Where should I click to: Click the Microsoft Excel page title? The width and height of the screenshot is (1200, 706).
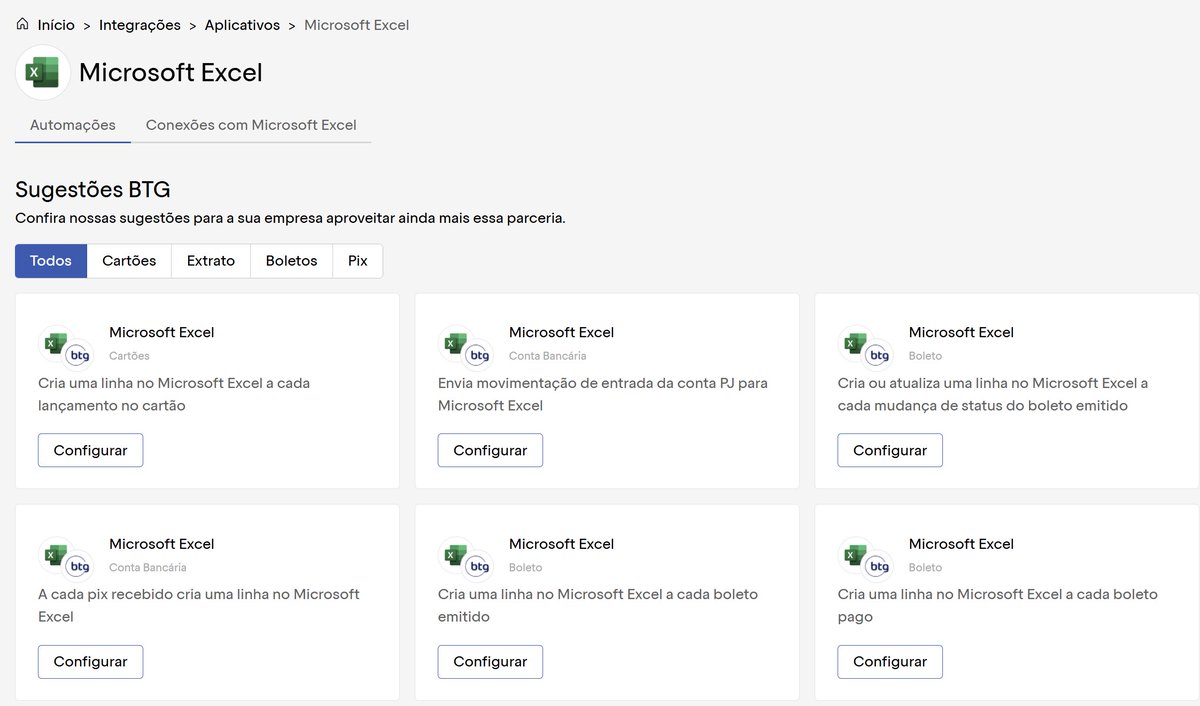pos(171,73)
